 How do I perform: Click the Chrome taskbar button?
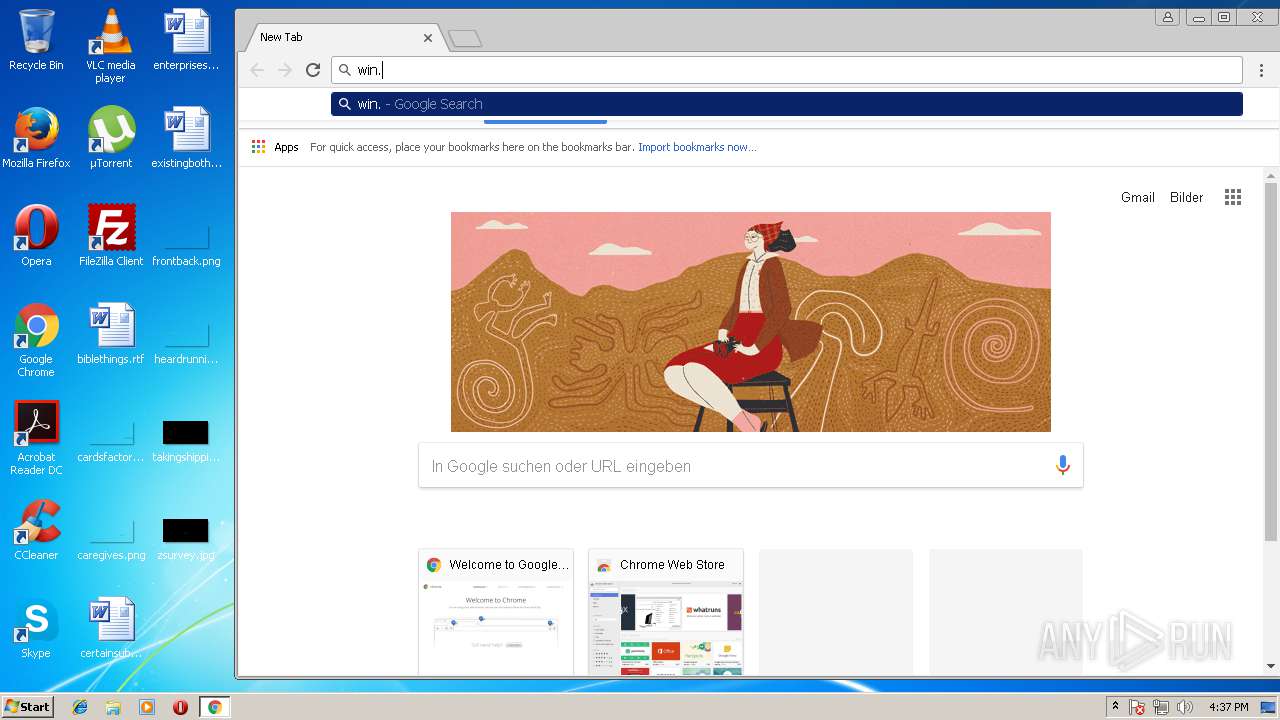[214, 707]
